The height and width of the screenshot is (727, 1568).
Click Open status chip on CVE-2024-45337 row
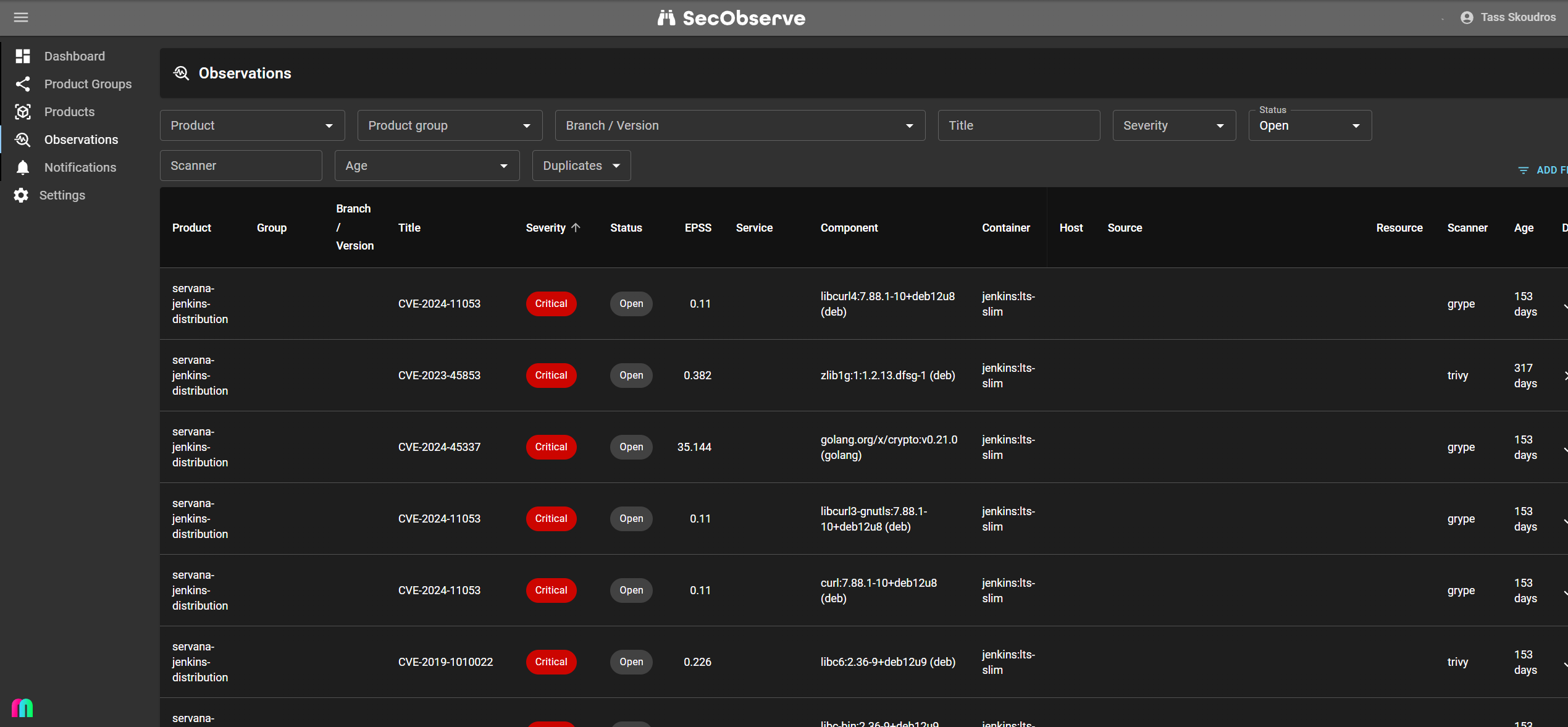[x=631, y=447]
